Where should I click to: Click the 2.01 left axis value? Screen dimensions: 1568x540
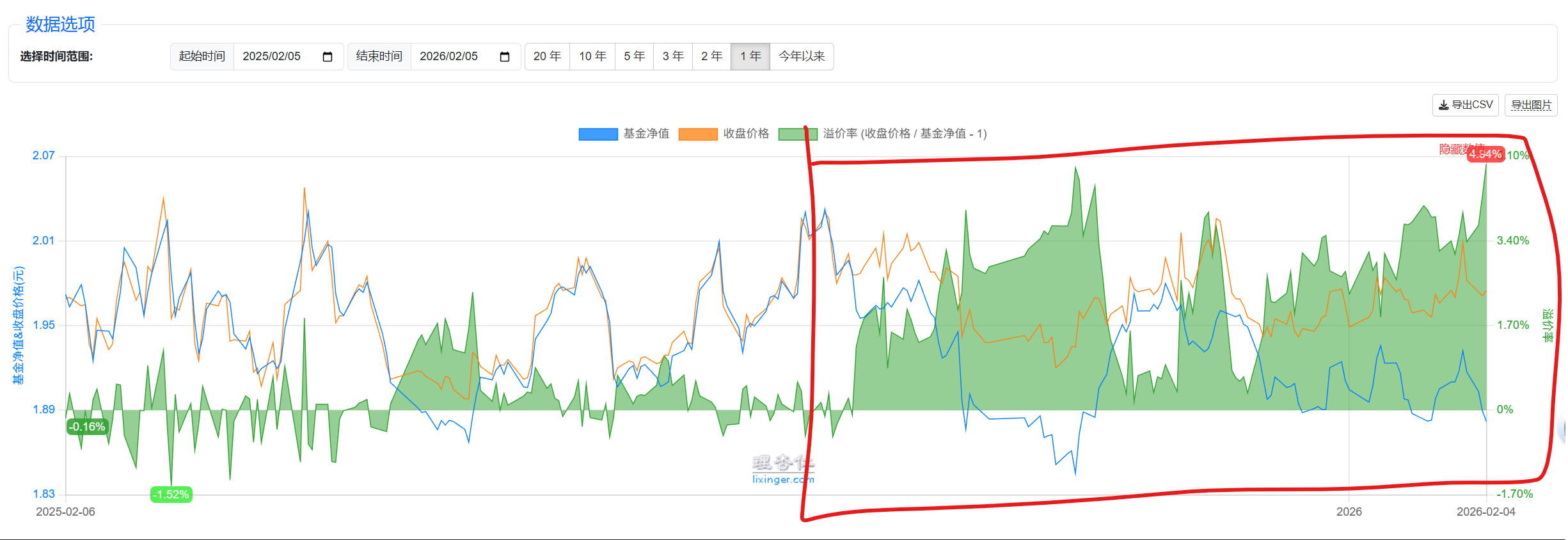tap(44, 241)
